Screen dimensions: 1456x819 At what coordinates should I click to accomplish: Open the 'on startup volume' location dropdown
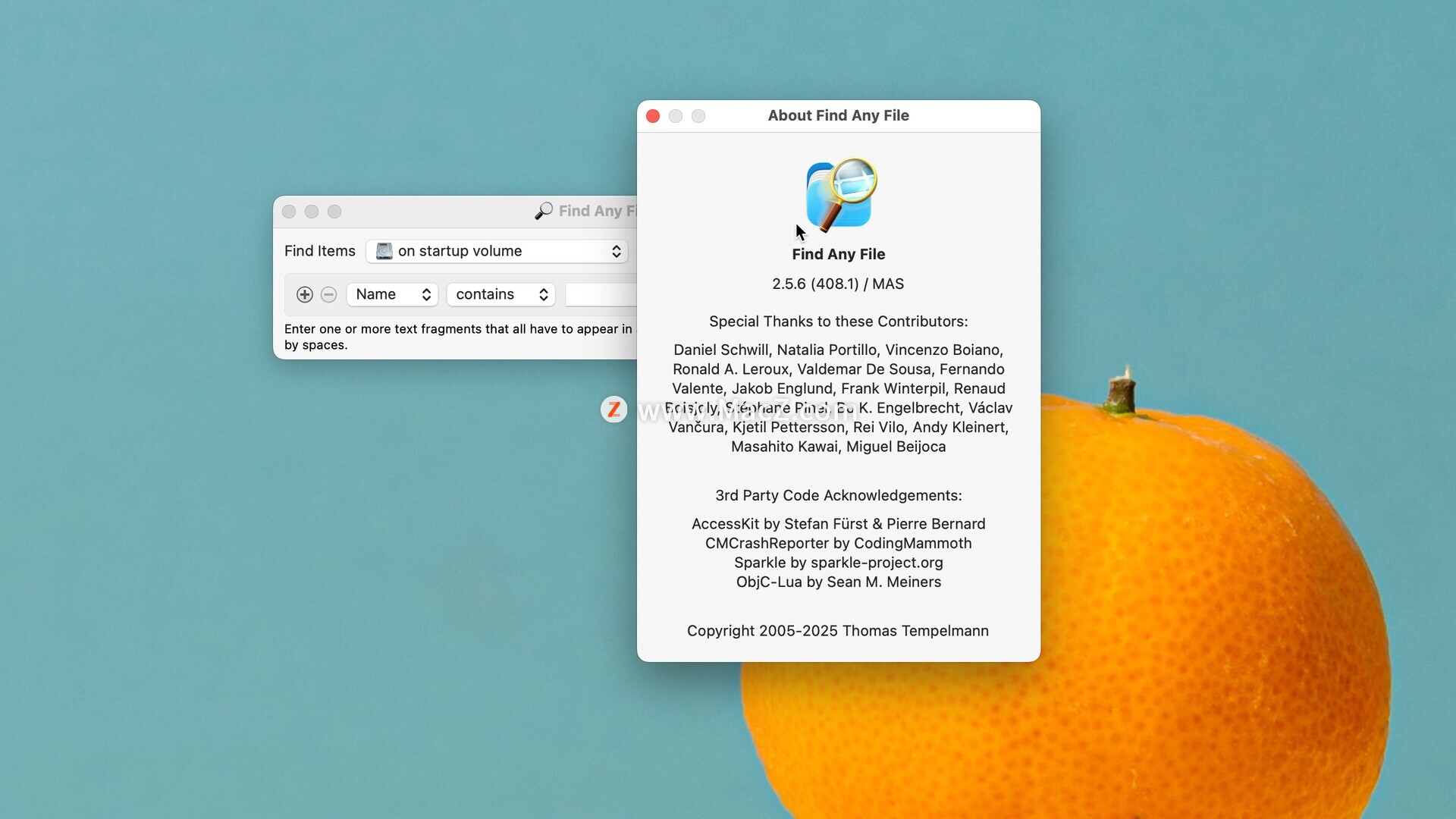coord(497,251)
